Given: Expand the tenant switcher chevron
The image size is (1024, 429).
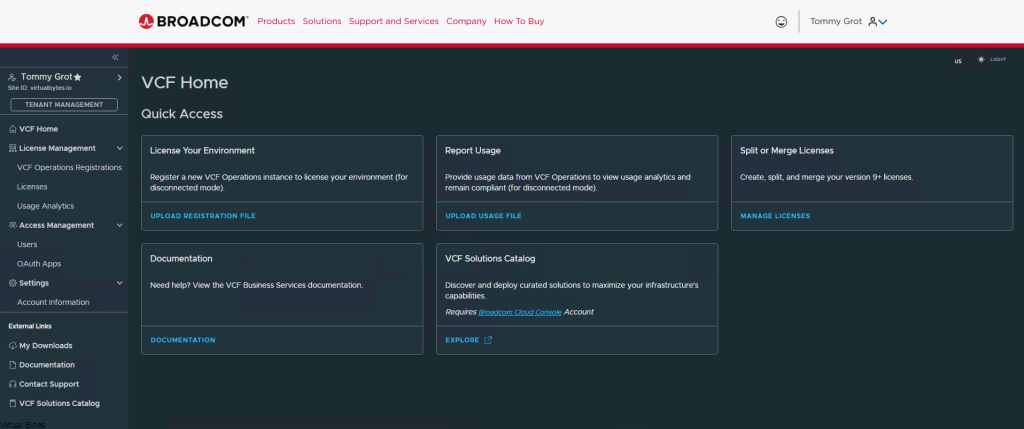Looking at the screenshot, I should (x=120, y=77).
